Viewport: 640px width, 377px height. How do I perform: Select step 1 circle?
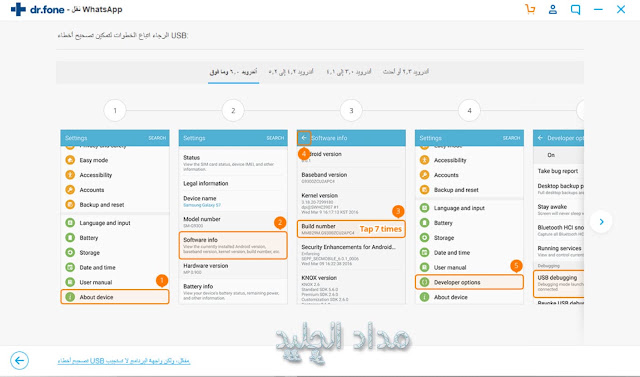(x=115, y=111)
